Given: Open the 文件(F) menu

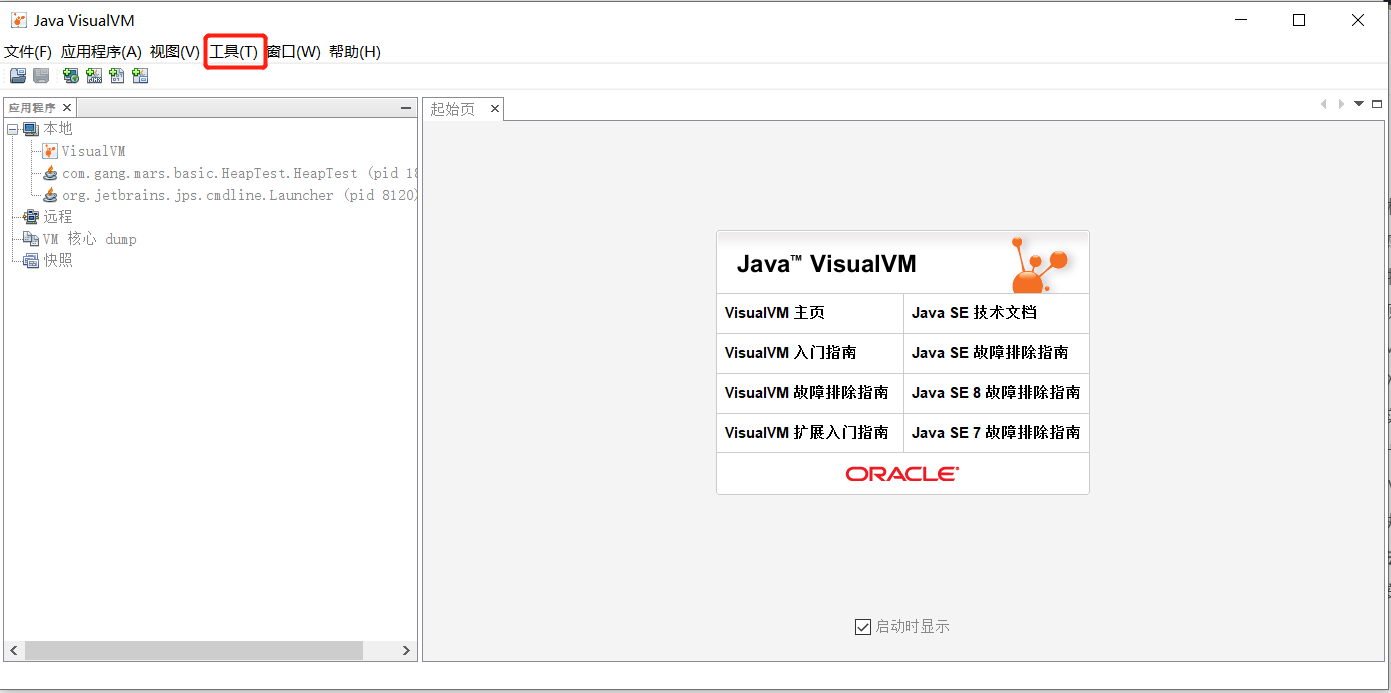Looking at the screenshot, I should click(28, 52).
